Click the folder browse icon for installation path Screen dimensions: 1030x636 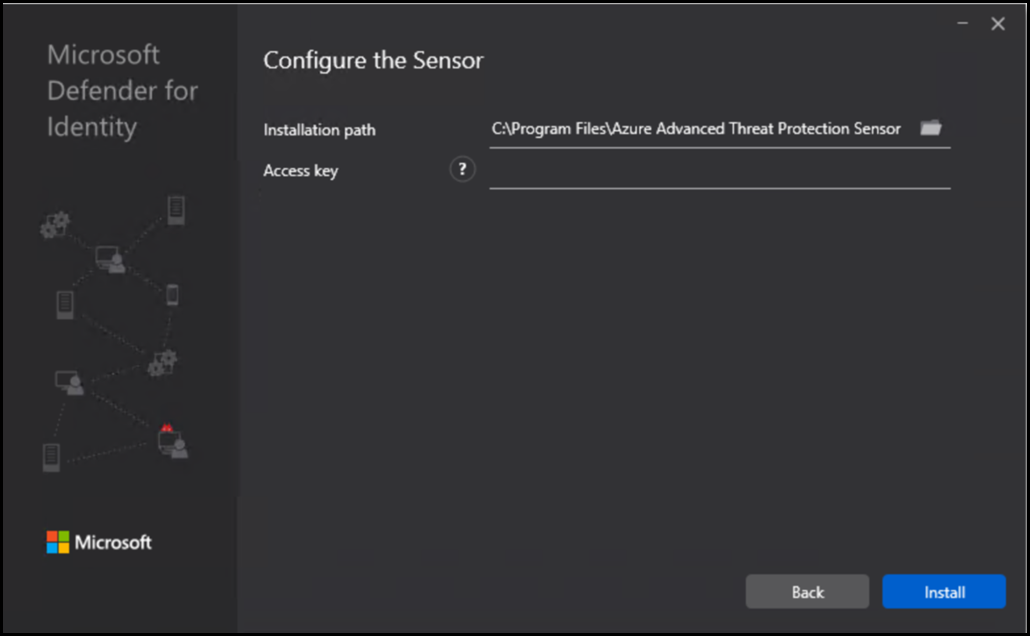931,128
